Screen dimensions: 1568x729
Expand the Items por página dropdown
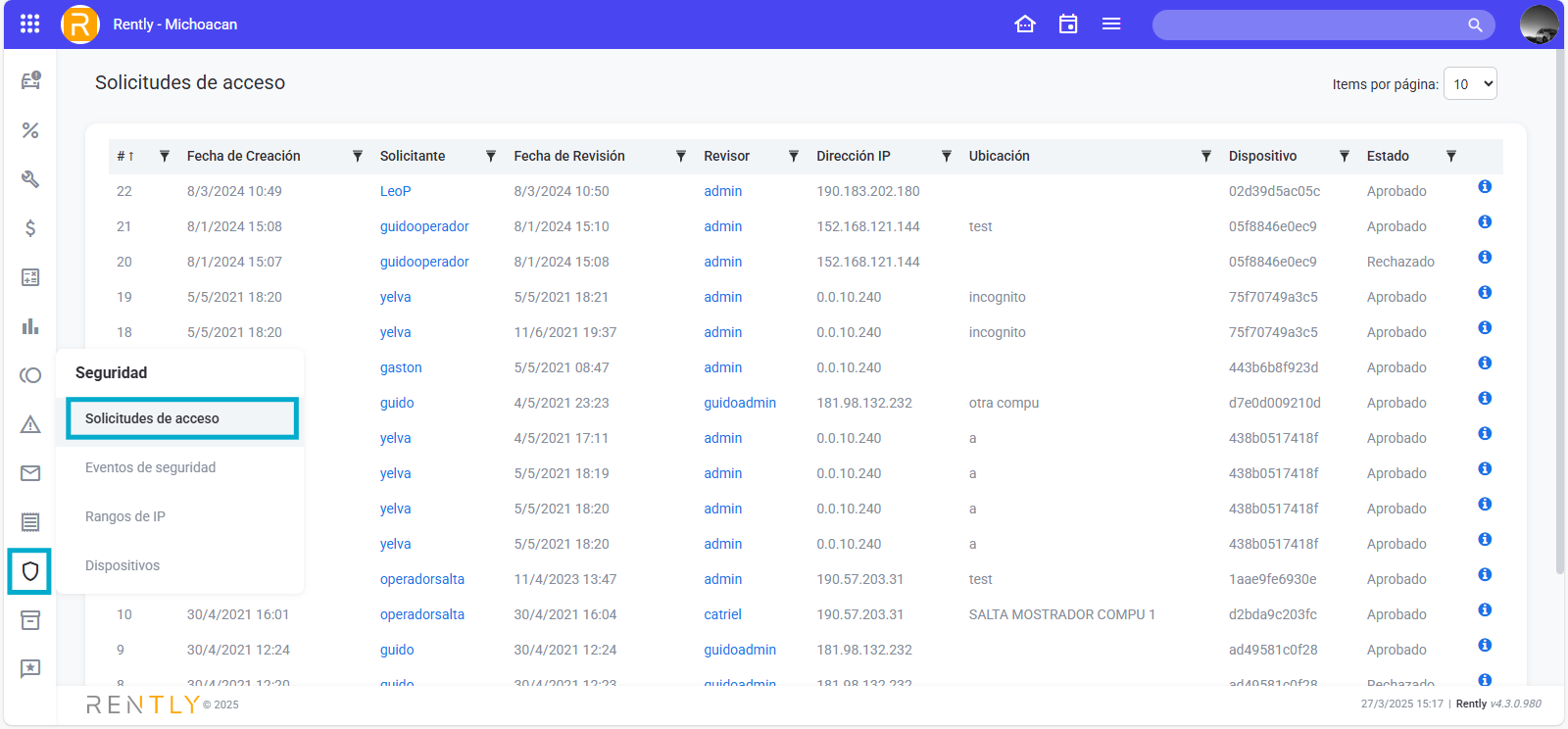1470,84
